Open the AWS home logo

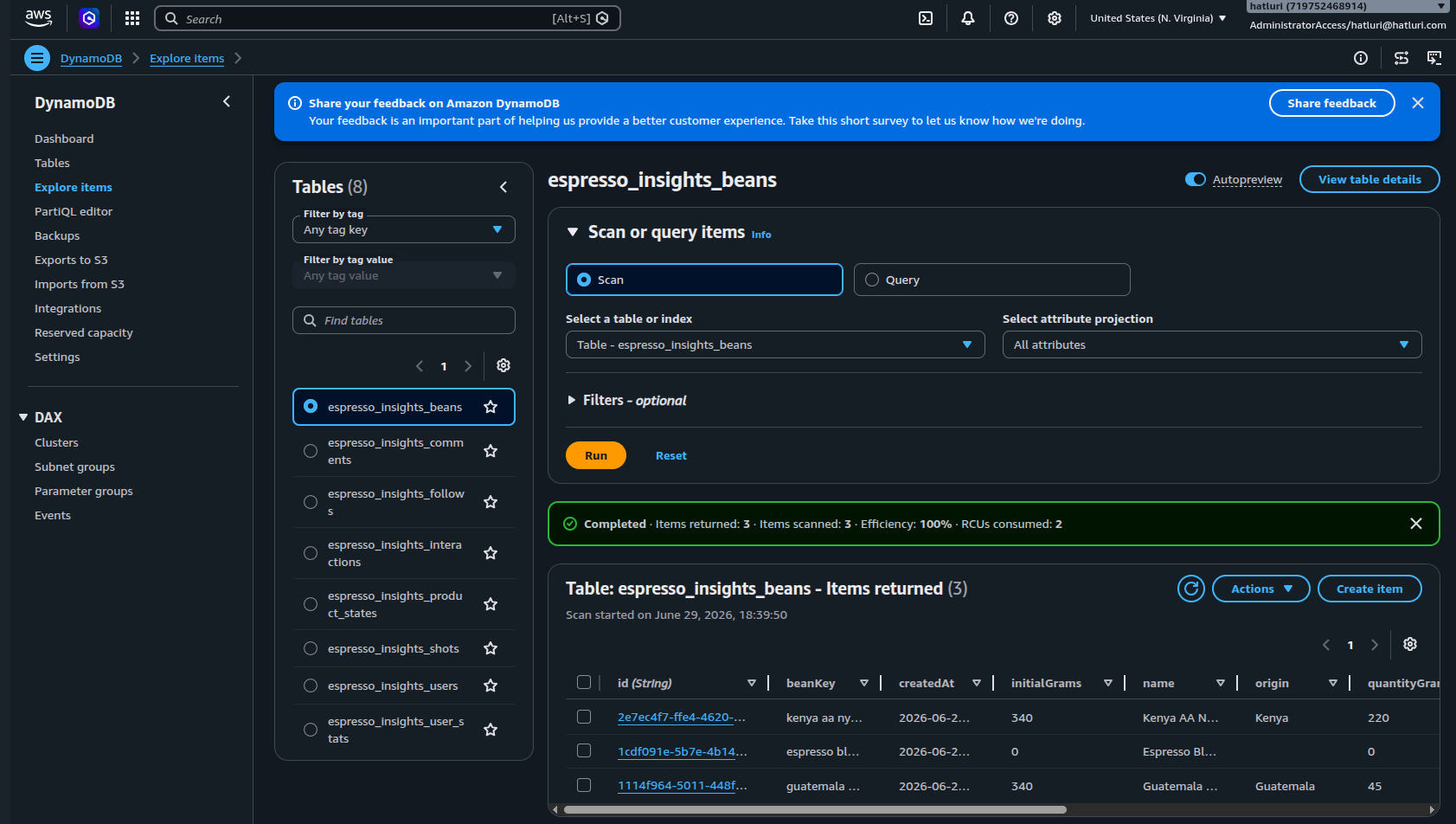38,18
